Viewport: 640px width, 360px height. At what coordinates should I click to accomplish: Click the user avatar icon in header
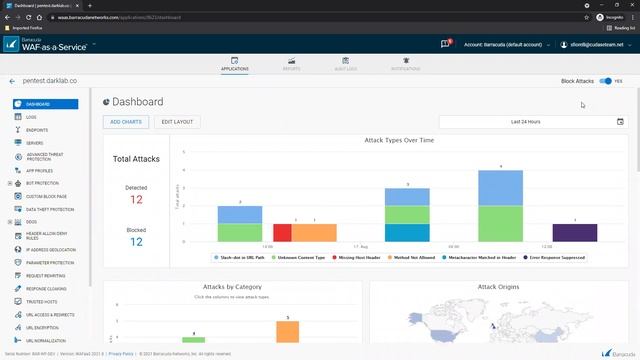pos(564,44)
